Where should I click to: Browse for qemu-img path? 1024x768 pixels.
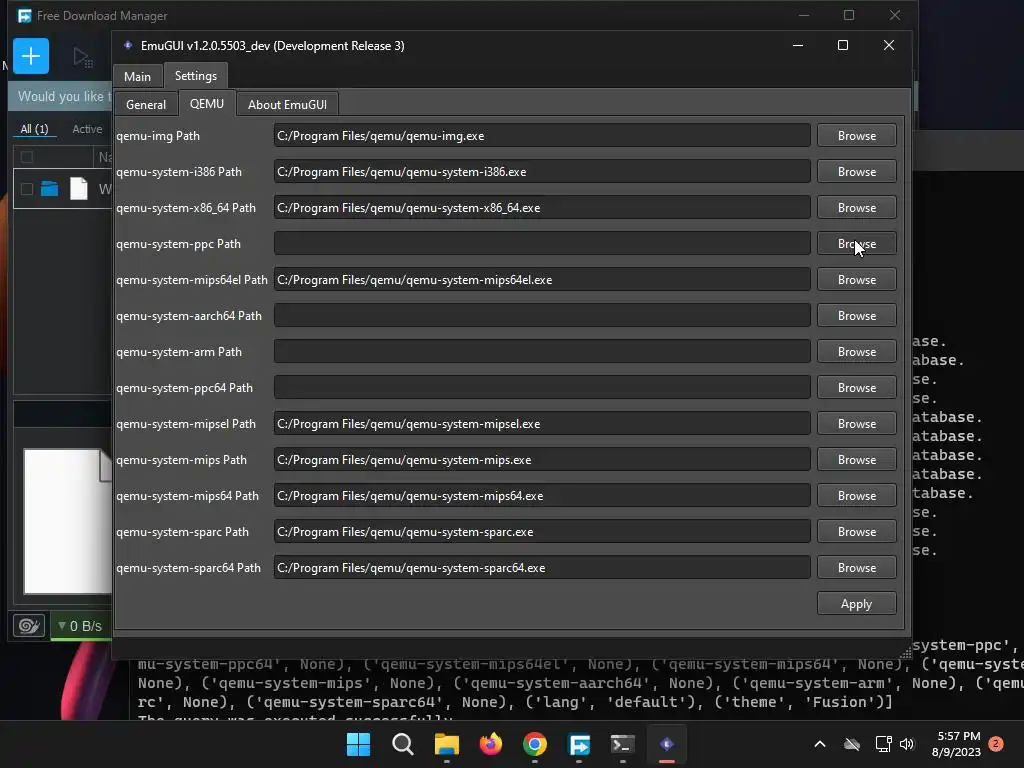pyautogui.click(x=857, y=136)
